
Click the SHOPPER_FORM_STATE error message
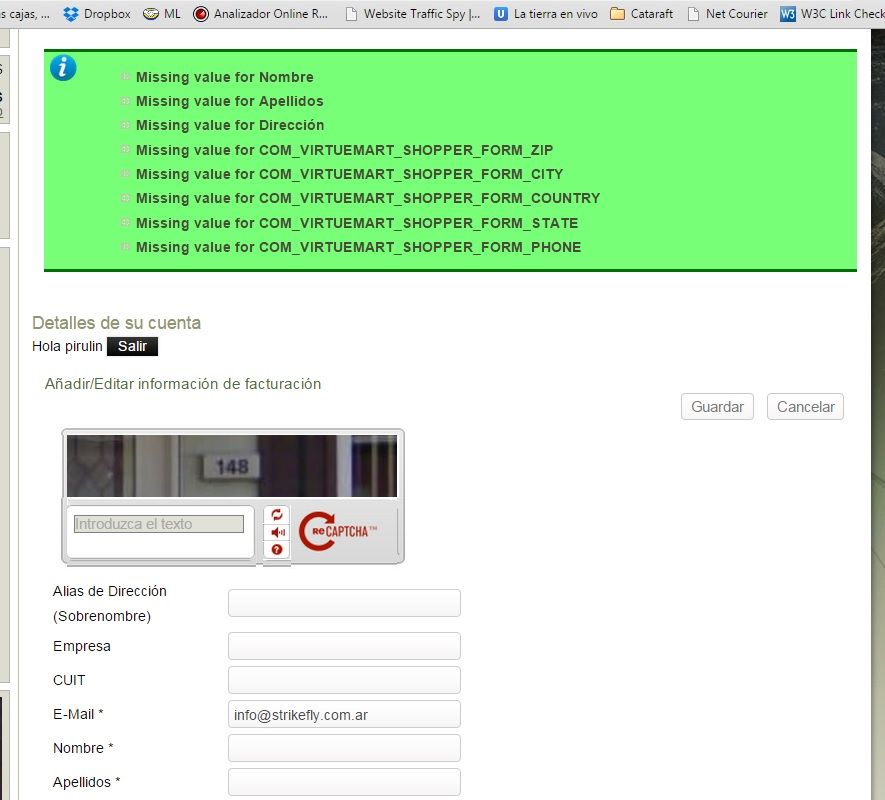coord(357,223)
